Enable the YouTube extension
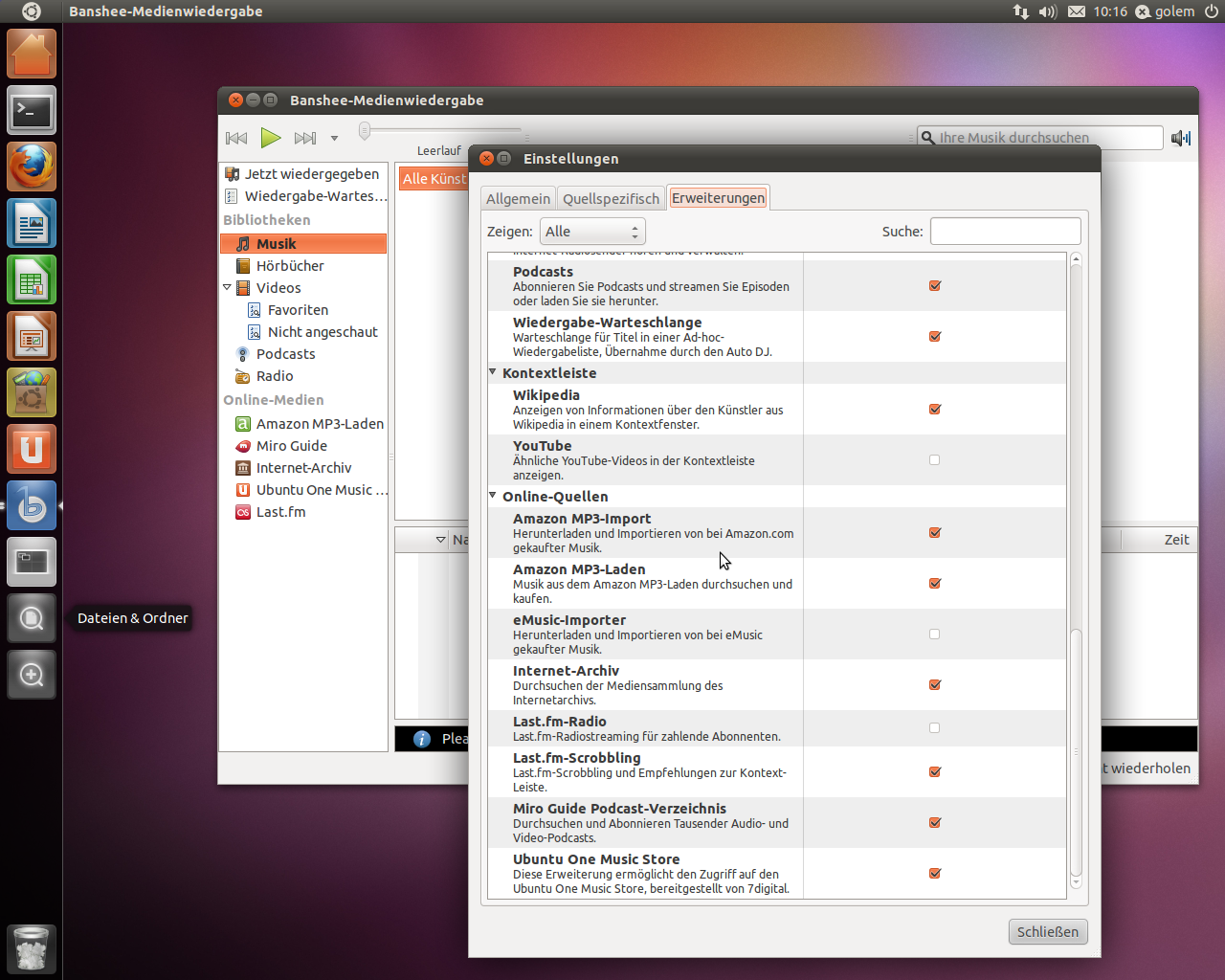The width and height of the screenshot is (1225, 980). tap(935, 460)
